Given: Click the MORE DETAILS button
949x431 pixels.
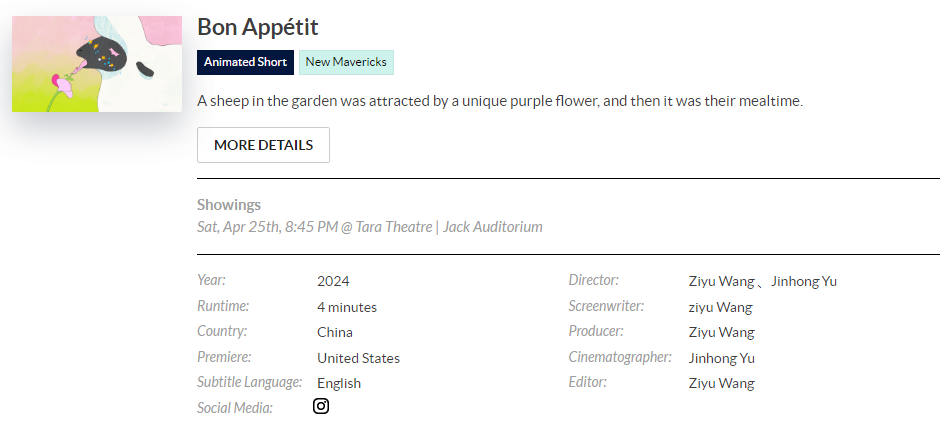Looking at the screenshot, I should click(263, 145).
